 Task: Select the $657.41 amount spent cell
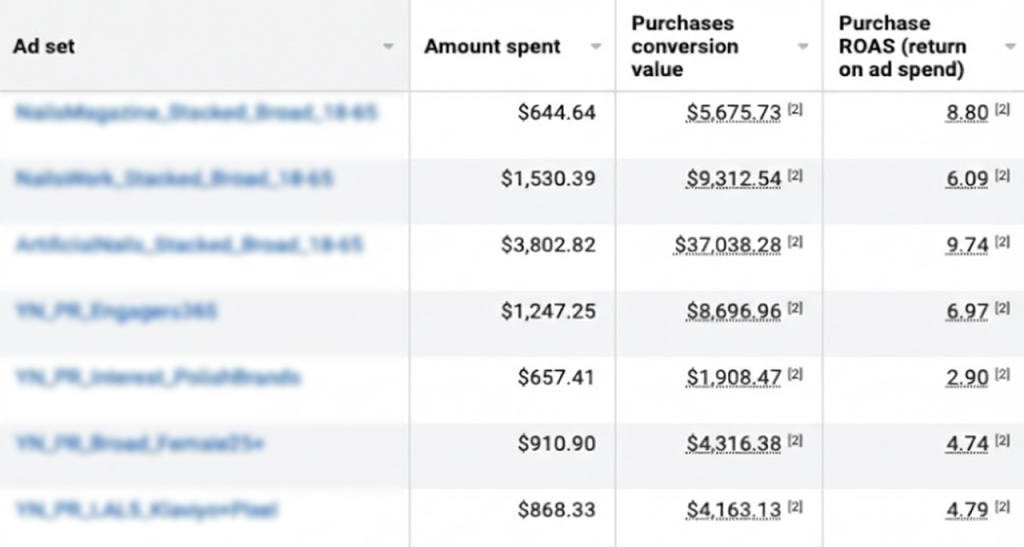tap(556, 378)
